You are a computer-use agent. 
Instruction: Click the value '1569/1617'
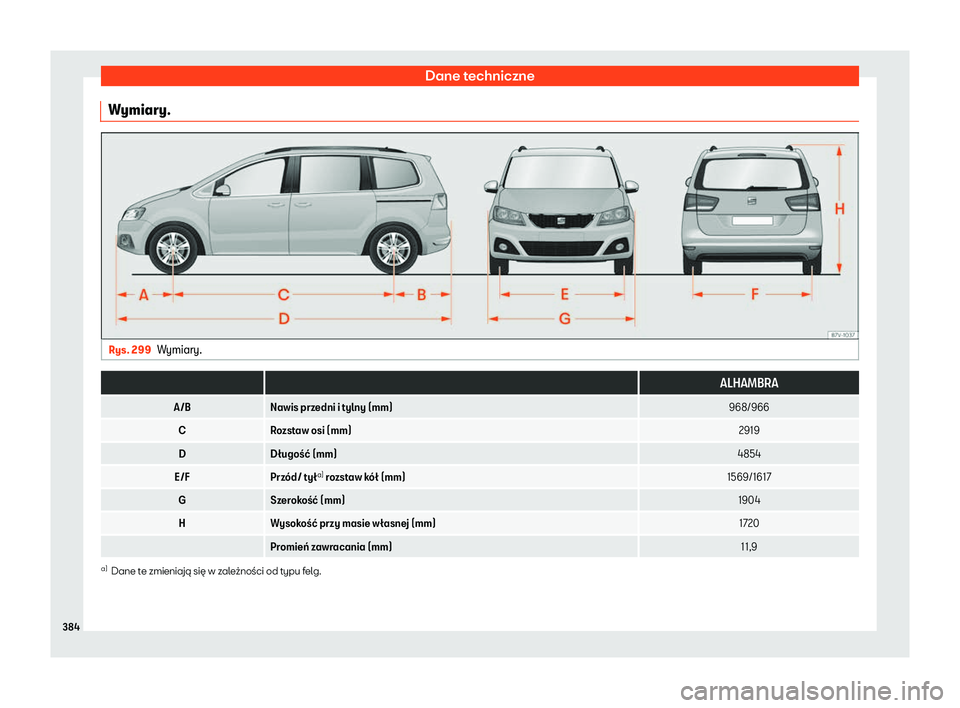point(749,477)
